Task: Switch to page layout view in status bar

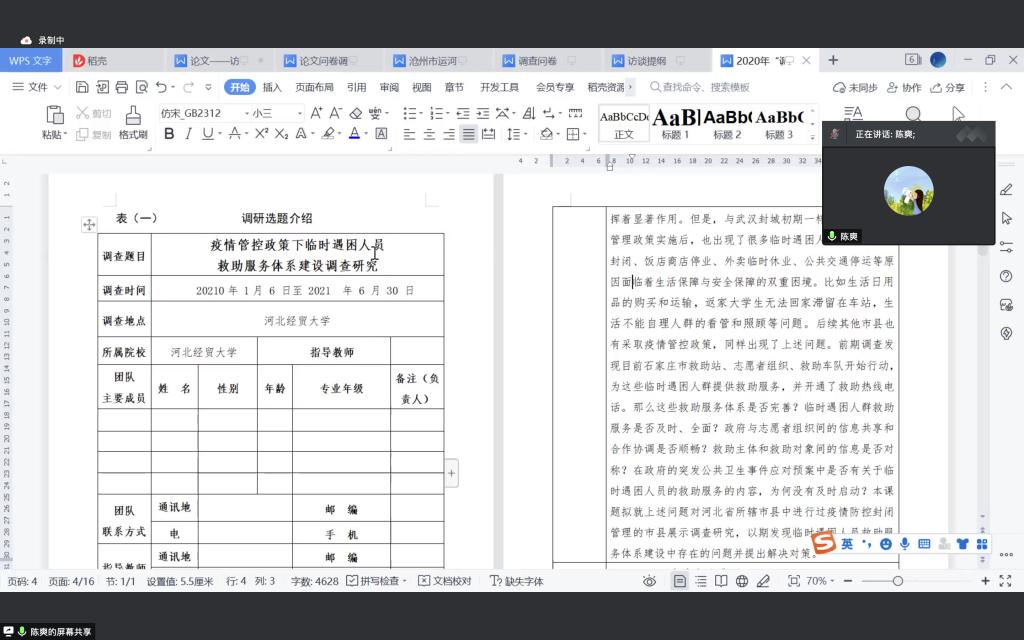Action: [680, 581]
